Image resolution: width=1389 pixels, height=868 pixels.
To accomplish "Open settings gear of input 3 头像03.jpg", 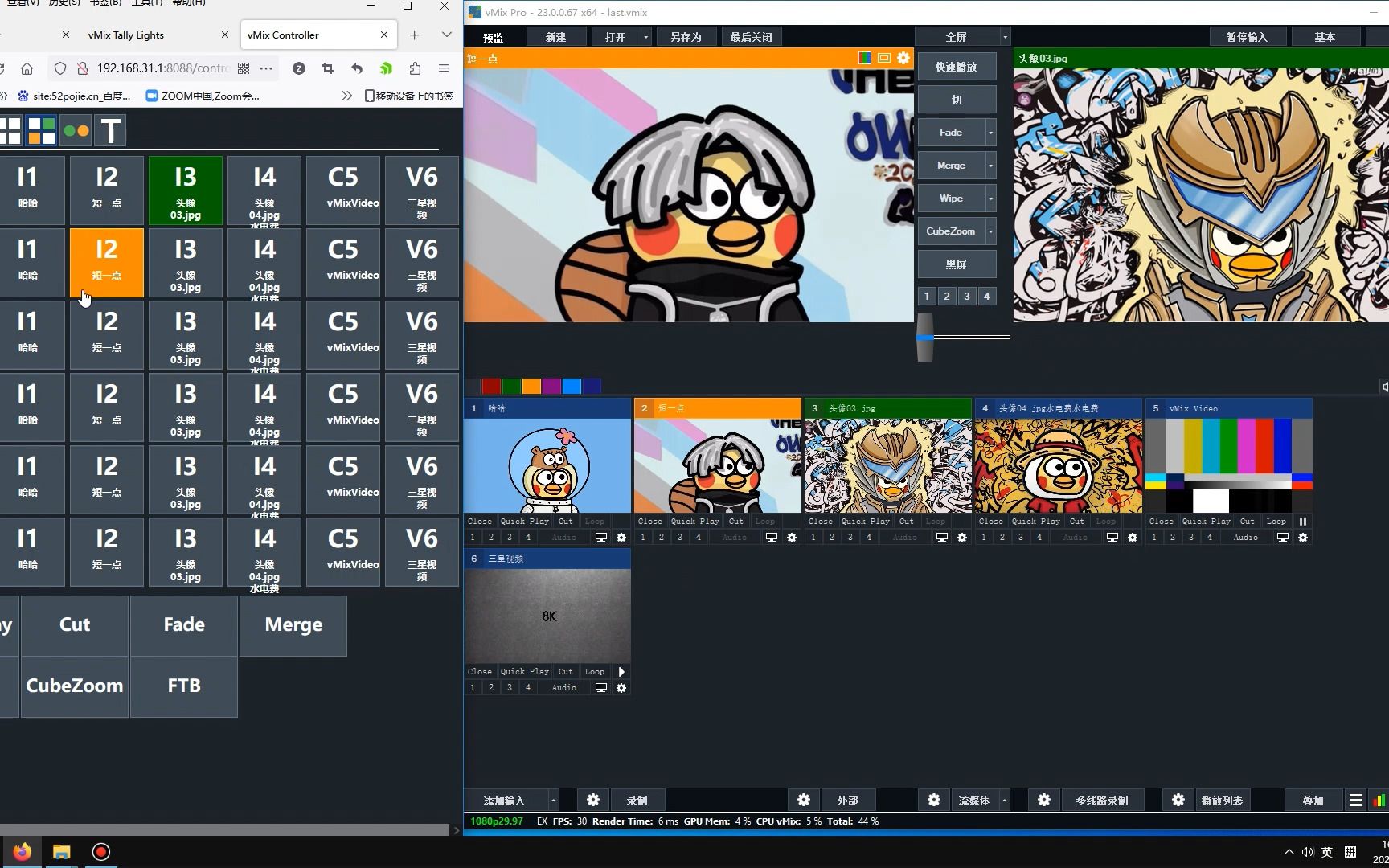I will click(962, 538).
